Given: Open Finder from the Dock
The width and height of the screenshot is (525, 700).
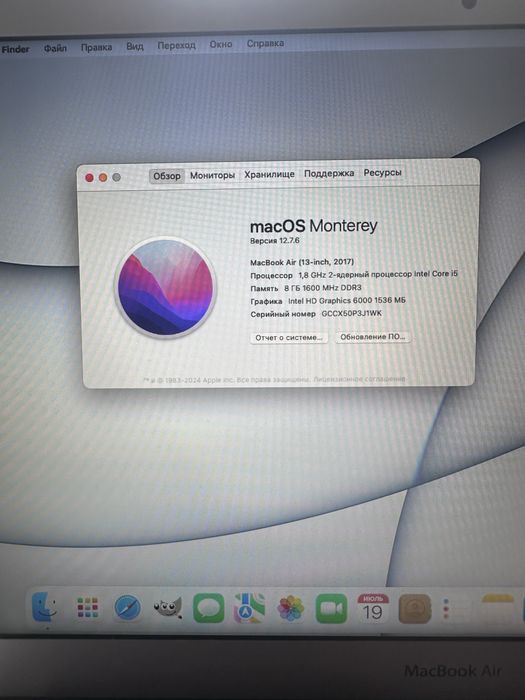Looking at the screenshot, I should 45,607.
